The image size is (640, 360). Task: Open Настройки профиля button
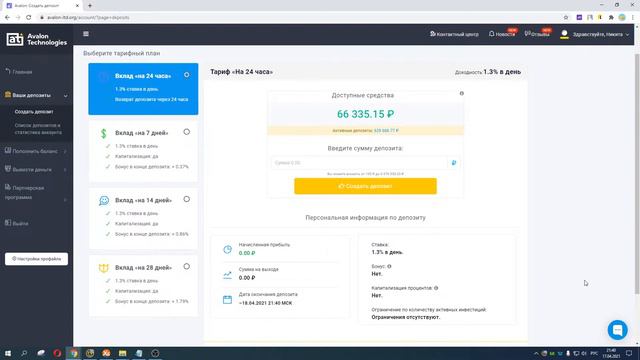pos(36,259)
